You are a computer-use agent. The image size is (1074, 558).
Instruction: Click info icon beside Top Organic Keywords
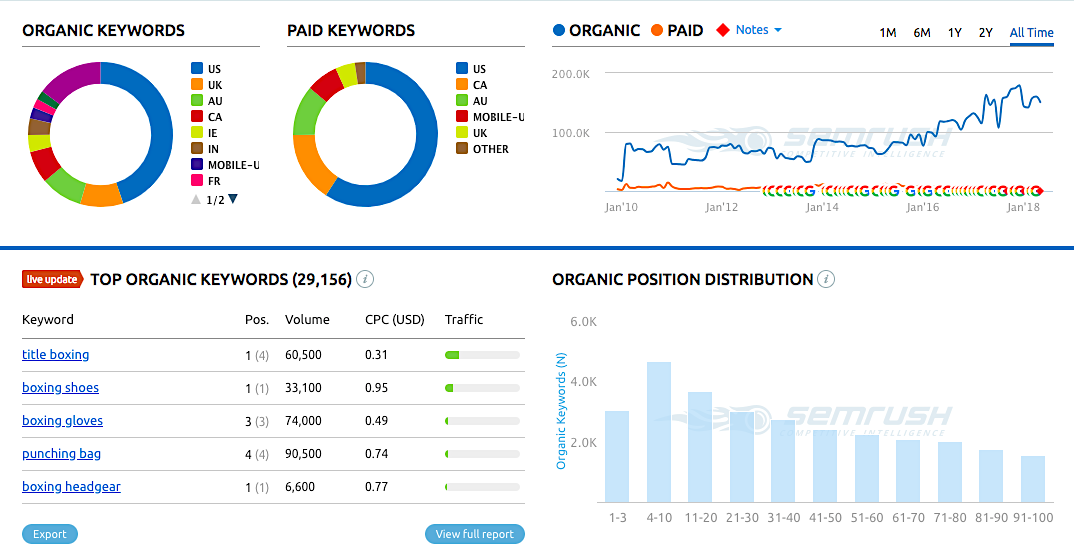pos(366,280)
